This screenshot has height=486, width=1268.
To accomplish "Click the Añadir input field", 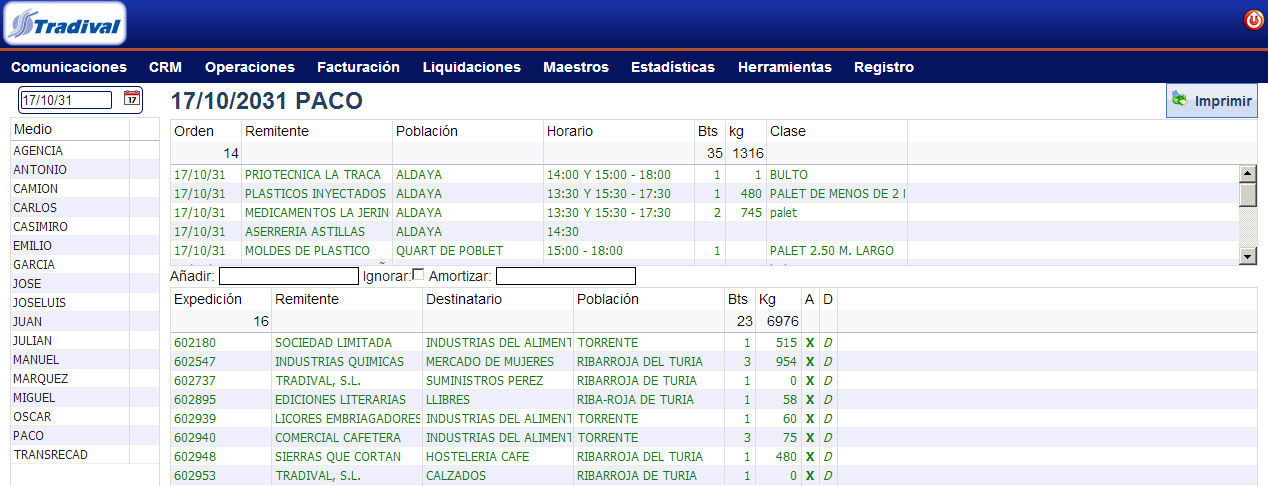I will point(288,276).
